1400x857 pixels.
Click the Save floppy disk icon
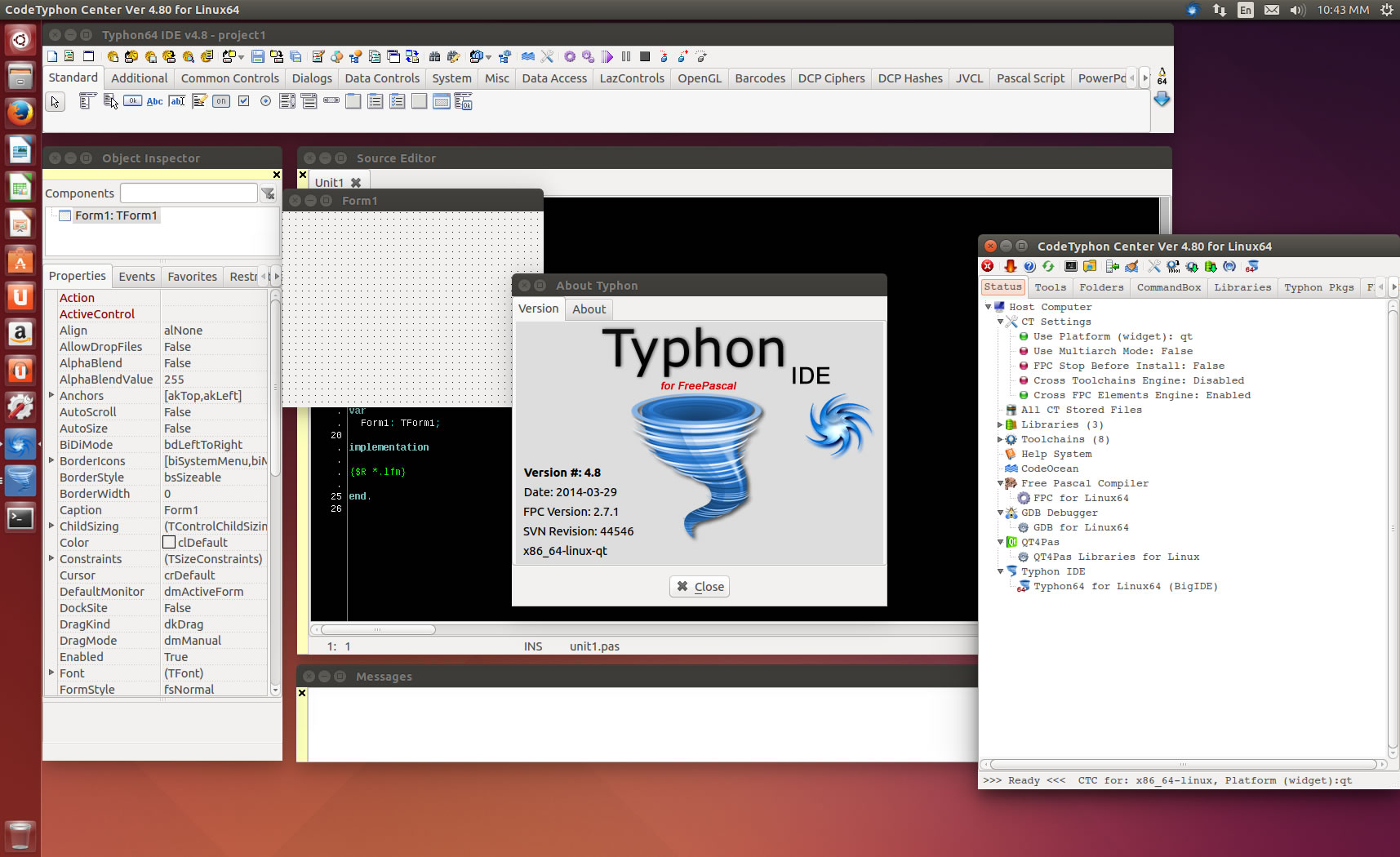257,56
